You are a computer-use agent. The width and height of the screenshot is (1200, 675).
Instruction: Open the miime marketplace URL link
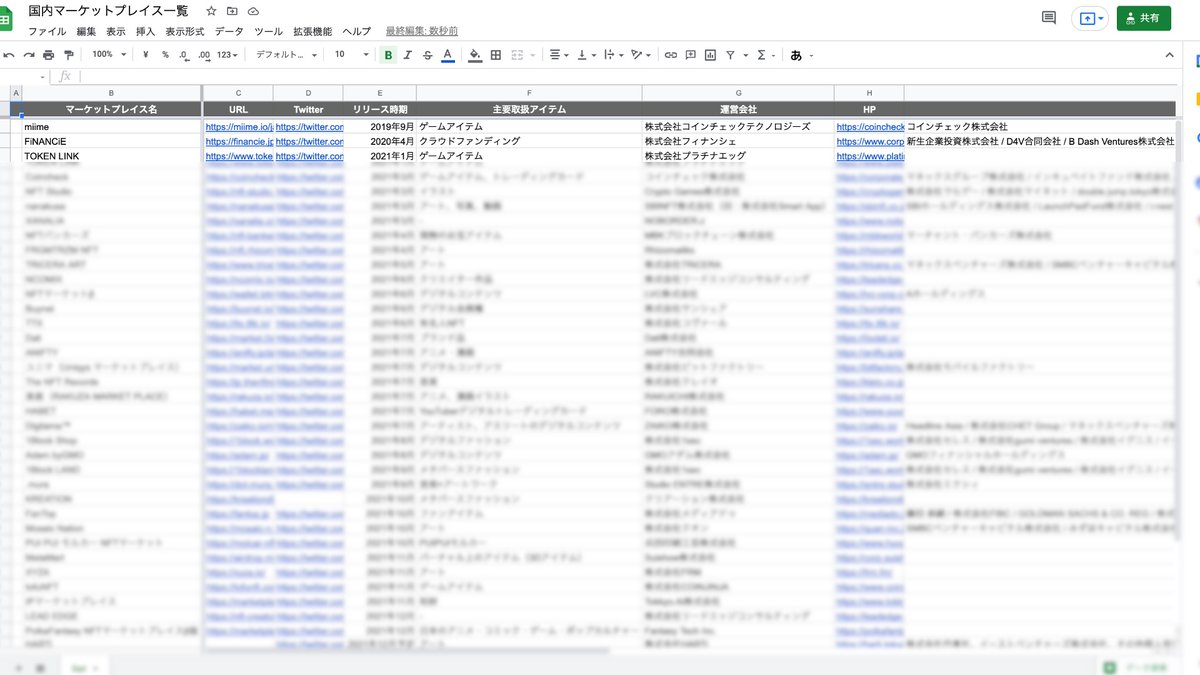(238, 127)
